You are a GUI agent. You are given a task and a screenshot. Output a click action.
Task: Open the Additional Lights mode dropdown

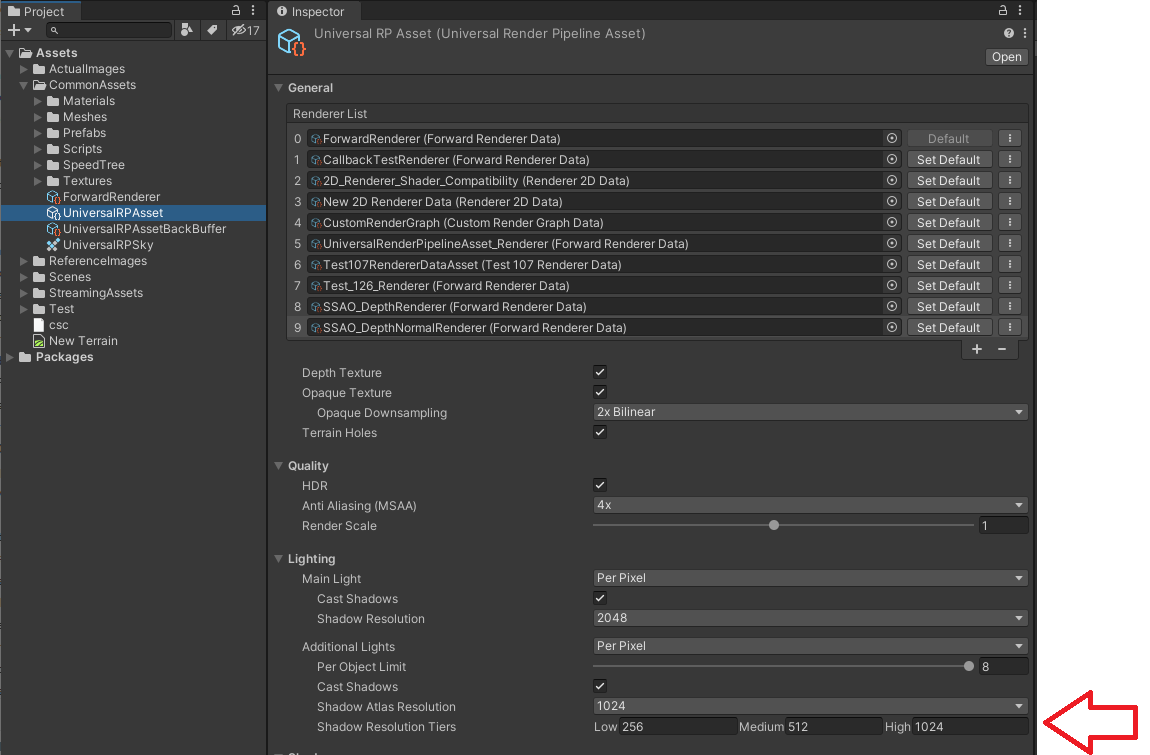pyautogui.click(x=810, y=646)
